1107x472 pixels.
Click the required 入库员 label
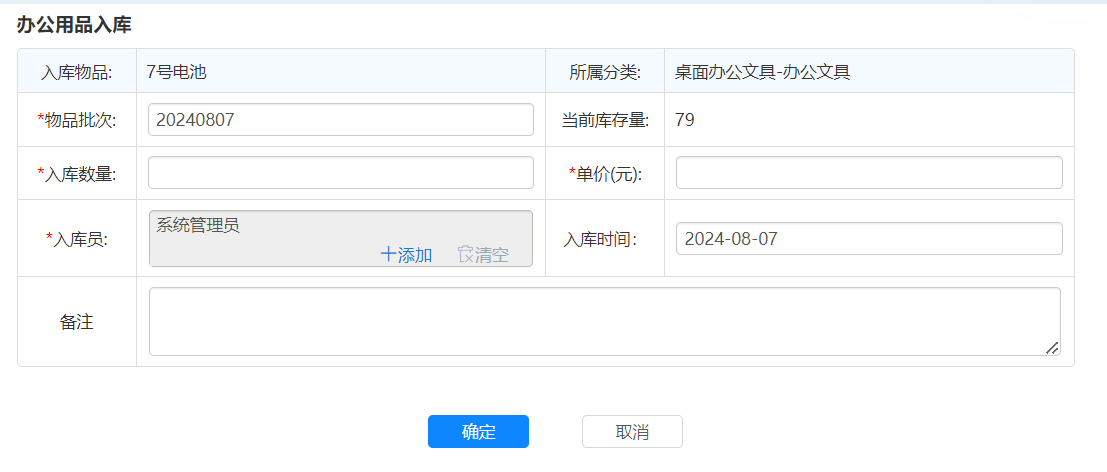(x=80, y=239)
